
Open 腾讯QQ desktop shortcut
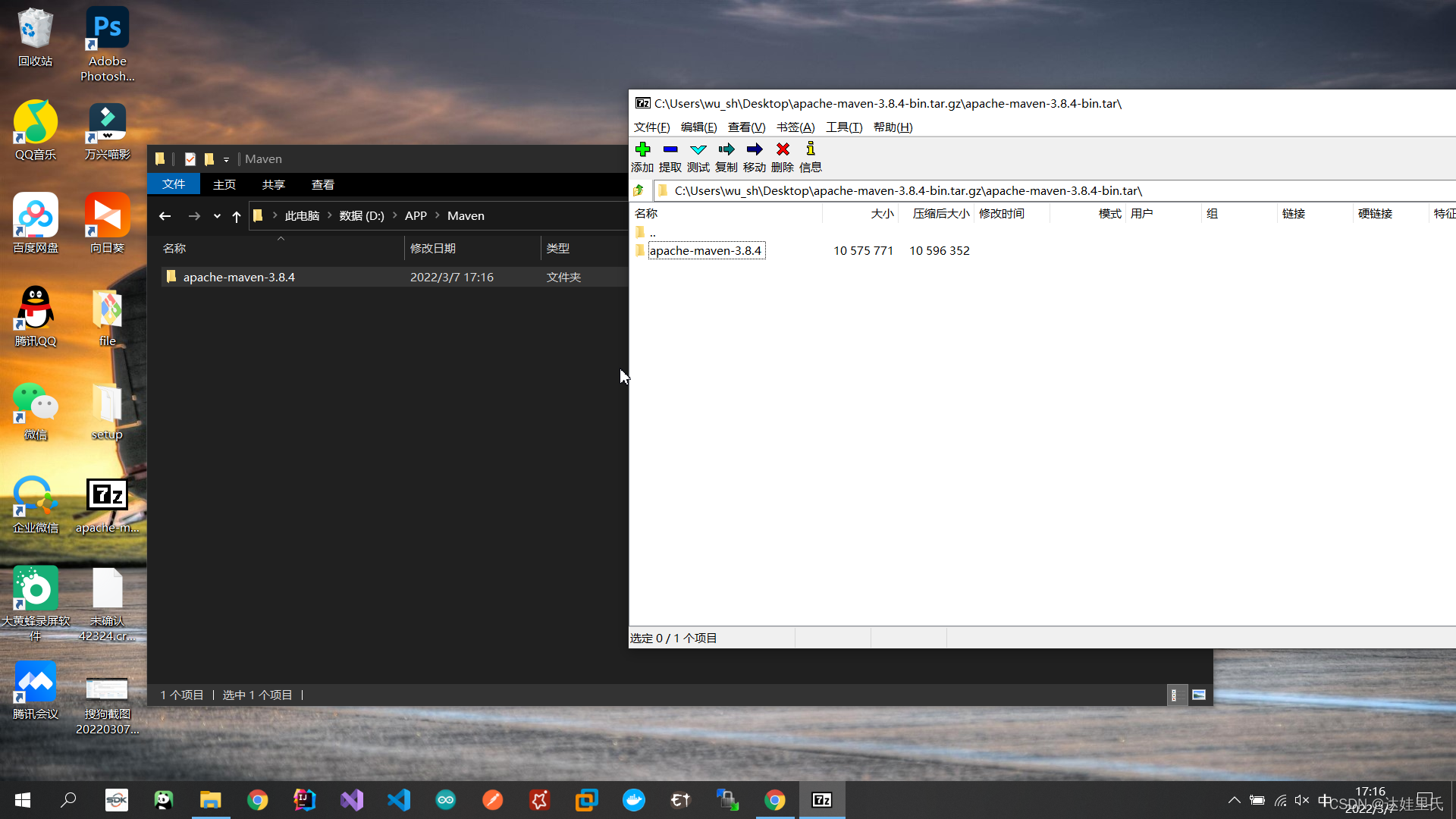click(36, 316)
